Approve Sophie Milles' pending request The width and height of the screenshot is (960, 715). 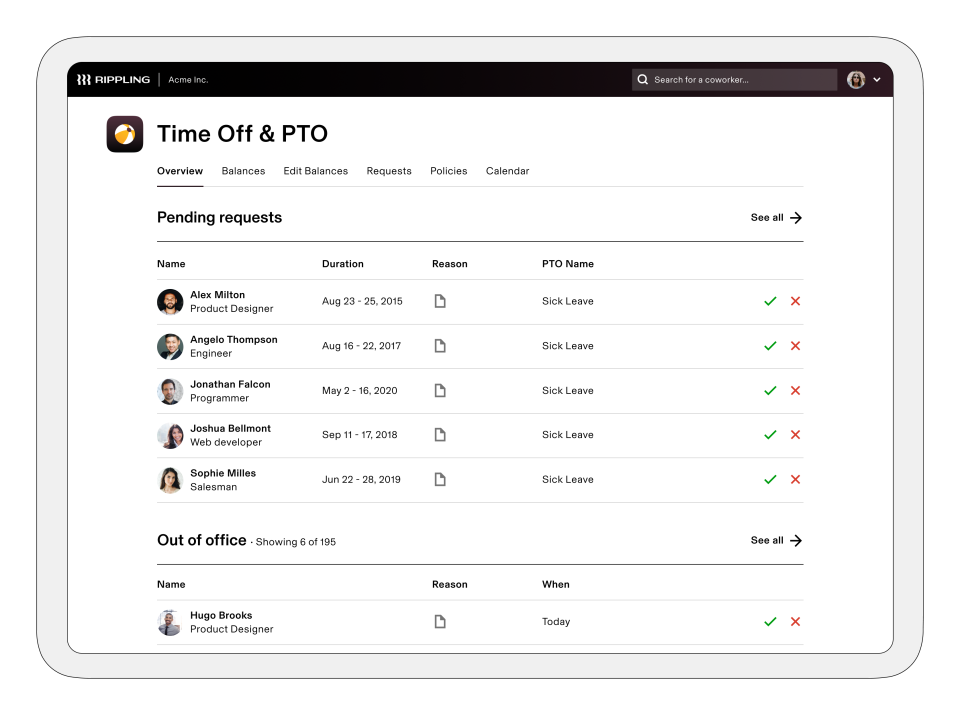pyautogui.click(x=770, y=479)
